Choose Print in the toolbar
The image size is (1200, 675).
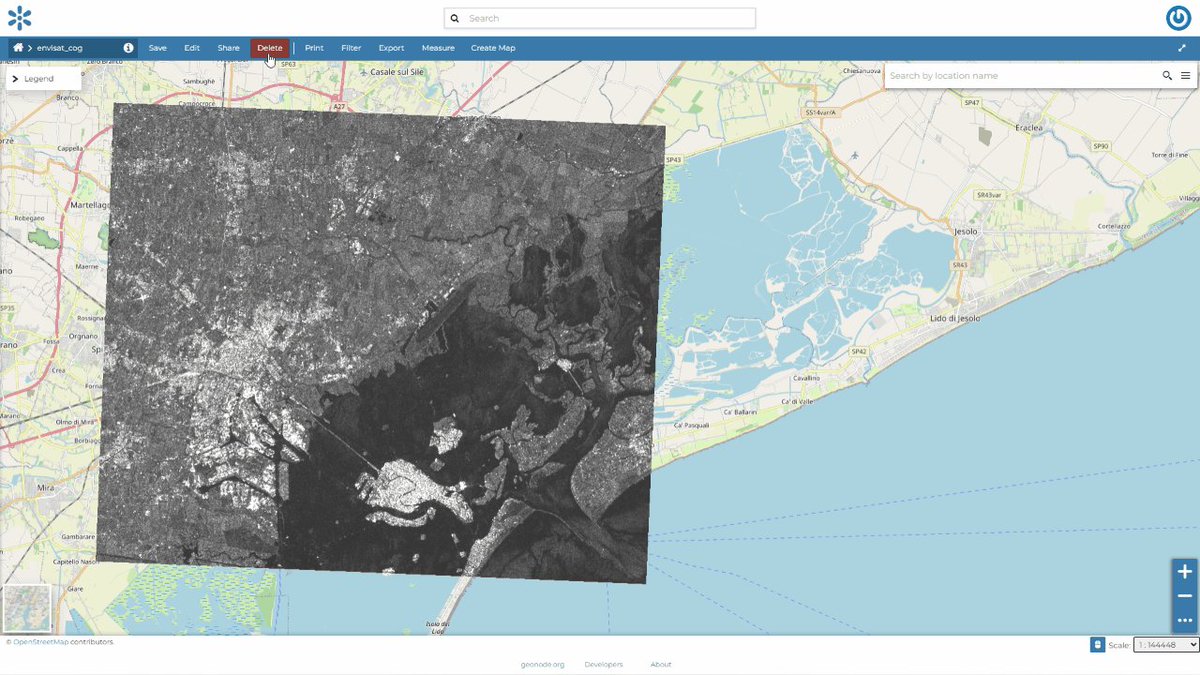(x=314, y=48)
